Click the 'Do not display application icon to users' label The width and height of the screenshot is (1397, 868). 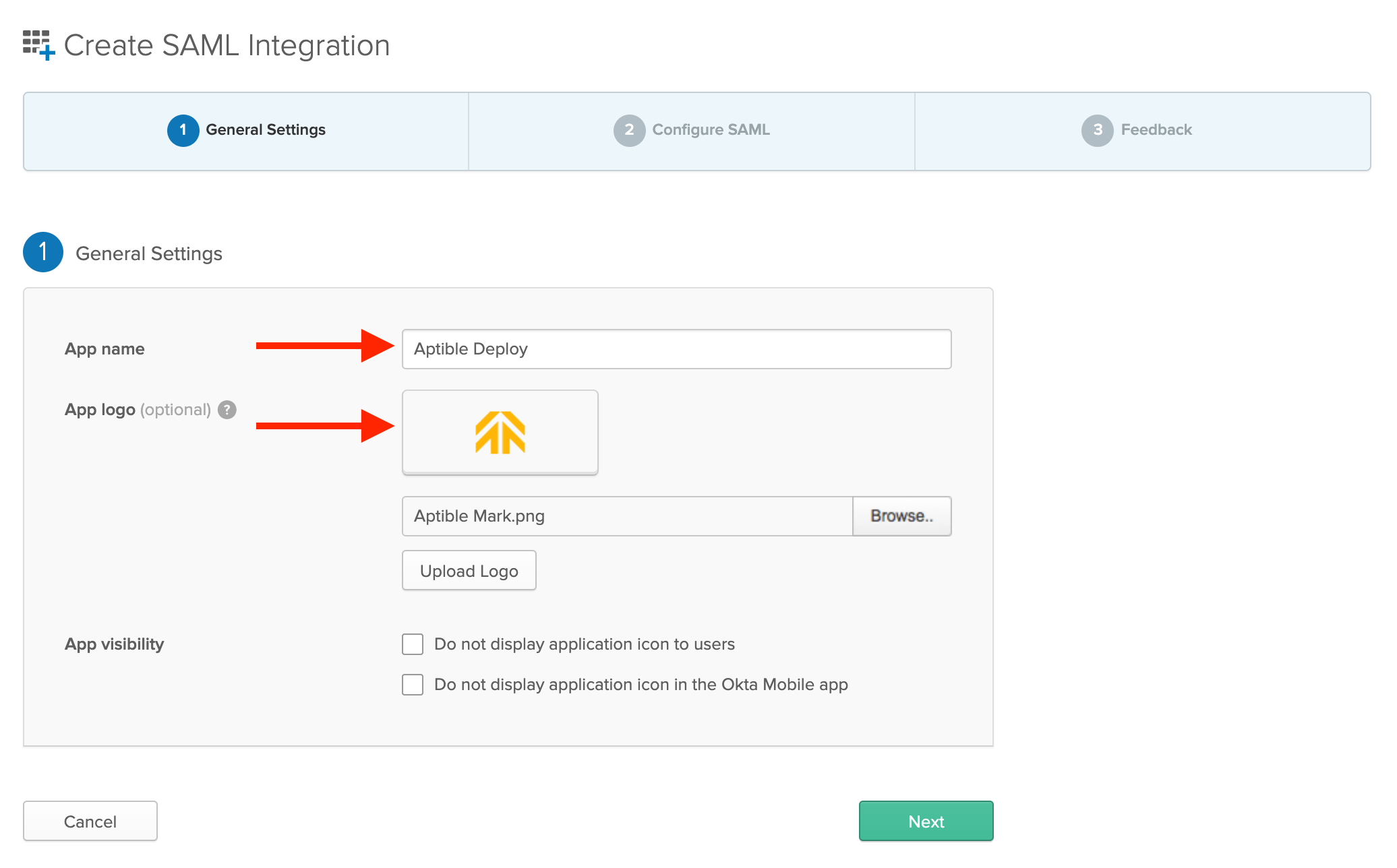(x=584, y=644)
